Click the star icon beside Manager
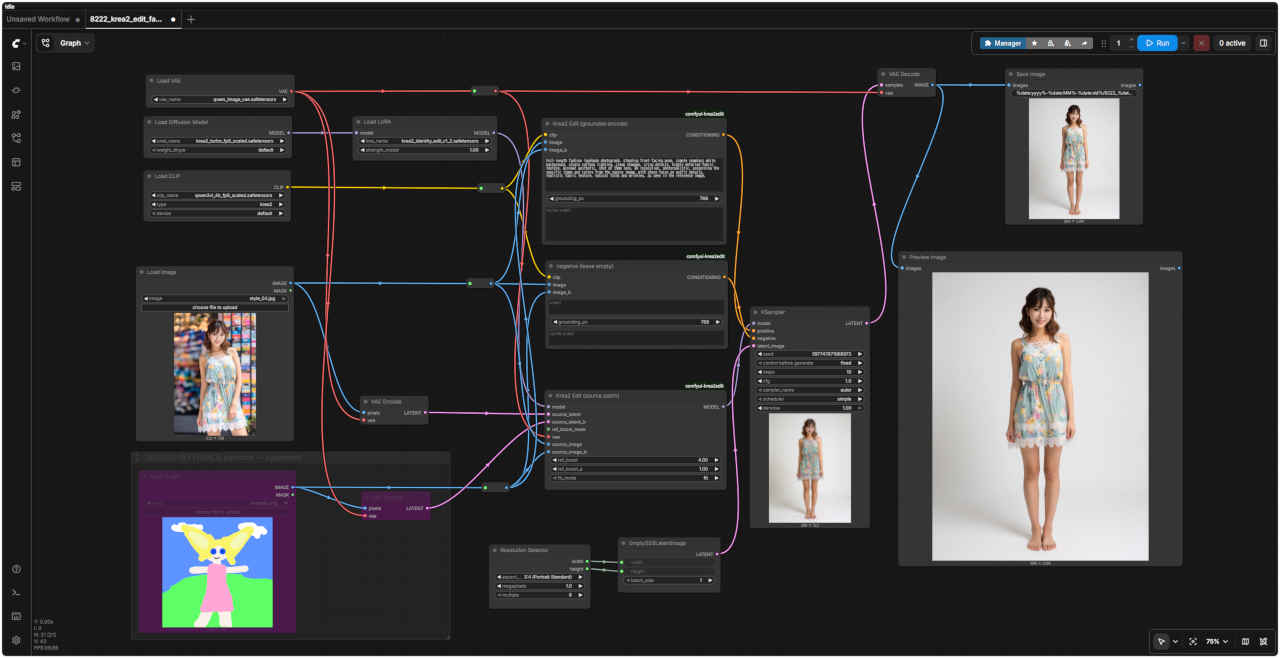 point(1034,43)
